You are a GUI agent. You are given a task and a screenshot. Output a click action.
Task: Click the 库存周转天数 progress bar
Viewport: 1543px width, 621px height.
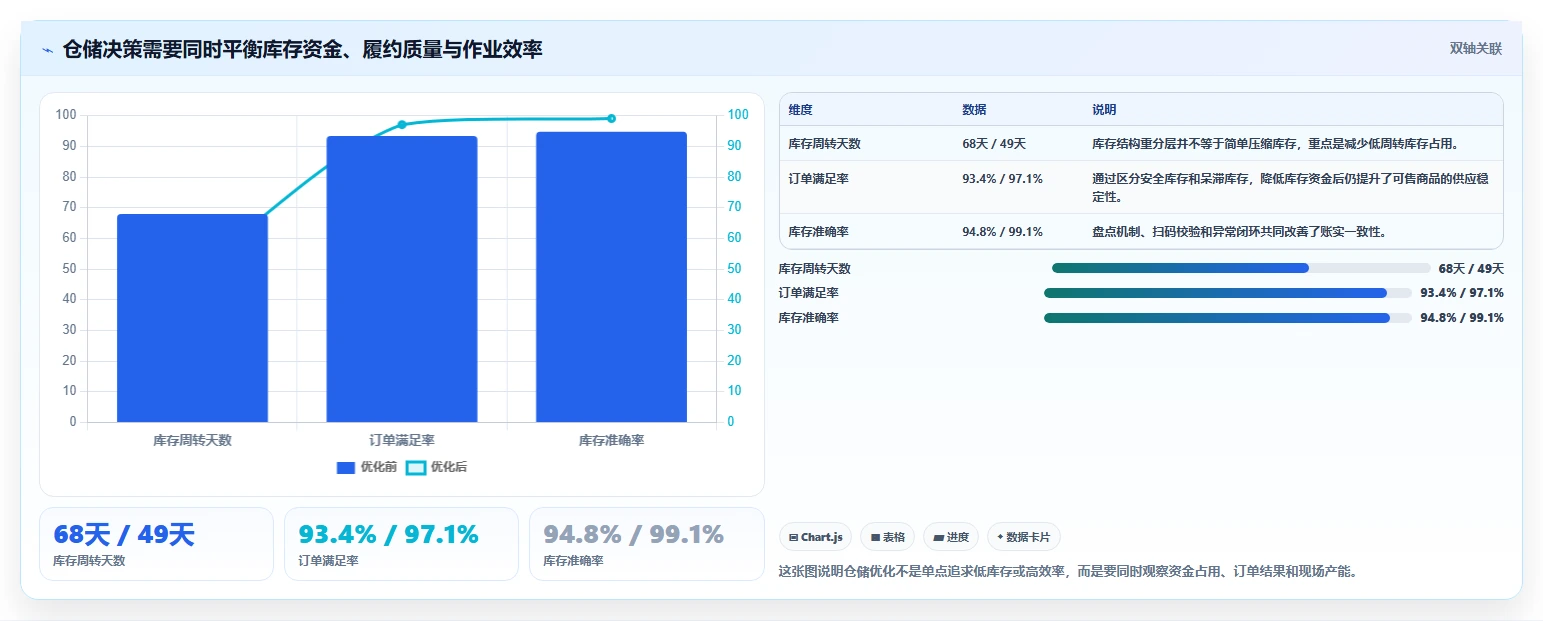coord(1241,268)
